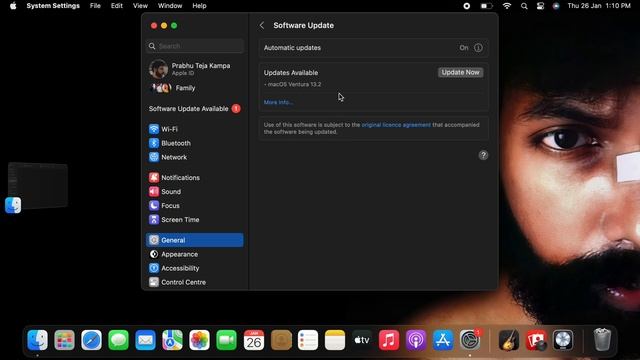Click the Update Now button

[460, 72]
